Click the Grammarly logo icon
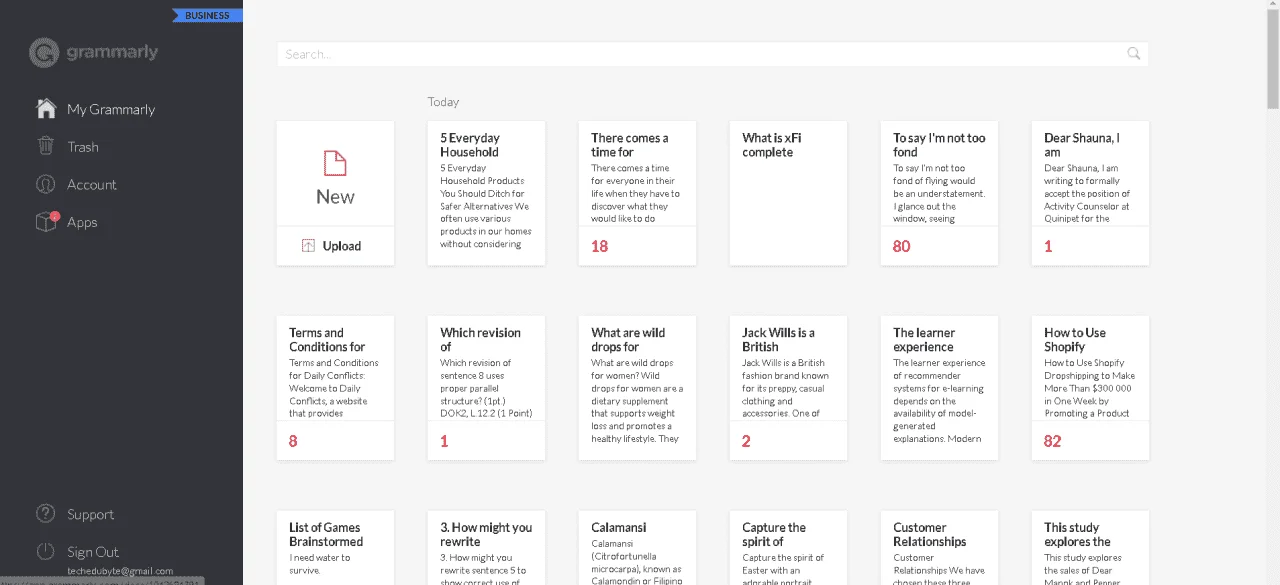 click(44, 53)
